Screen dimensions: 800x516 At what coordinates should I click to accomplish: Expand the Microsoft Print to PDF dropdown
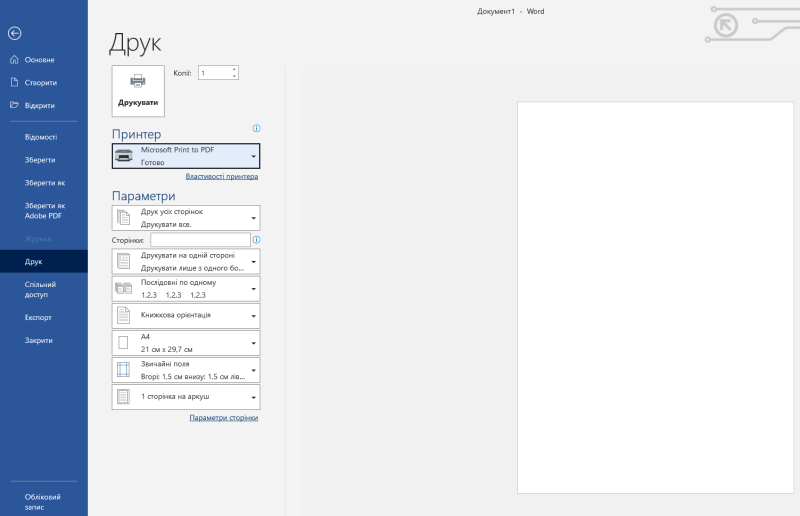point(186,156)
